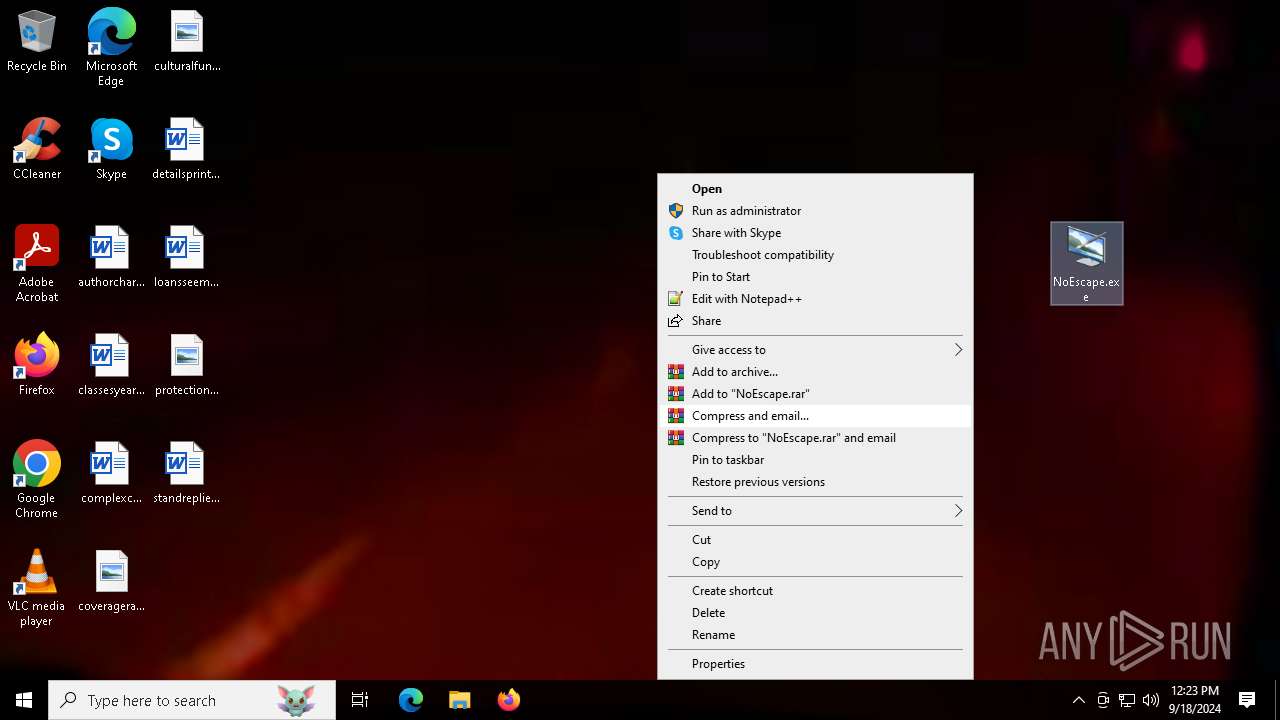
Task: Select the protection... image file
Action: click(x=187, y=366)
